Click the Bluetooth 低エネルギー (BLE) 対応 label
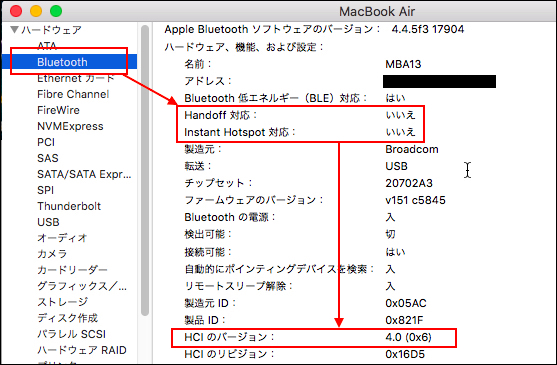This screenshot has height=365, width=557. [x=276, y=98]
